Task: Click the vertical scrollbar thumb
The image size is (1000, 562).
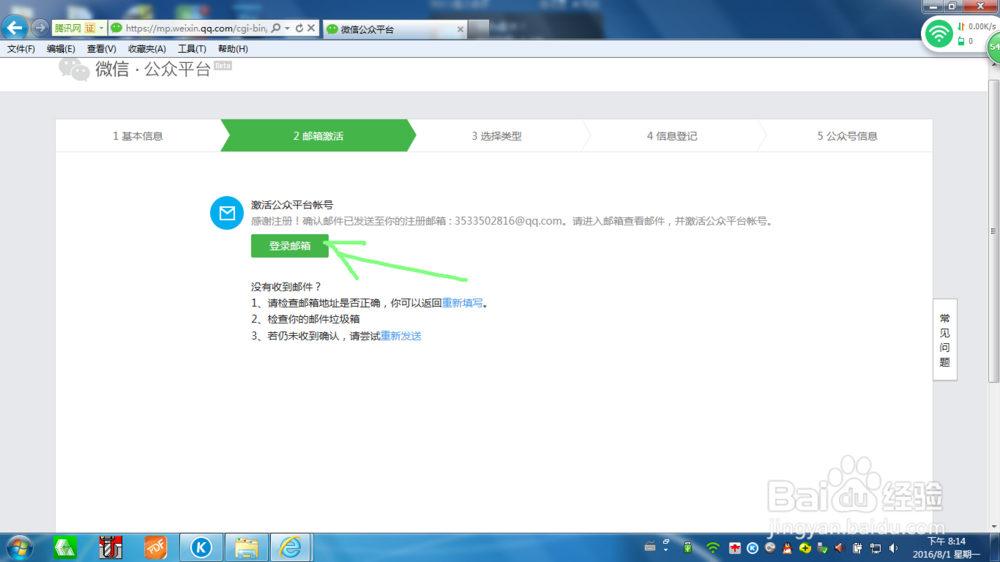Action: [x=994, y=231]
